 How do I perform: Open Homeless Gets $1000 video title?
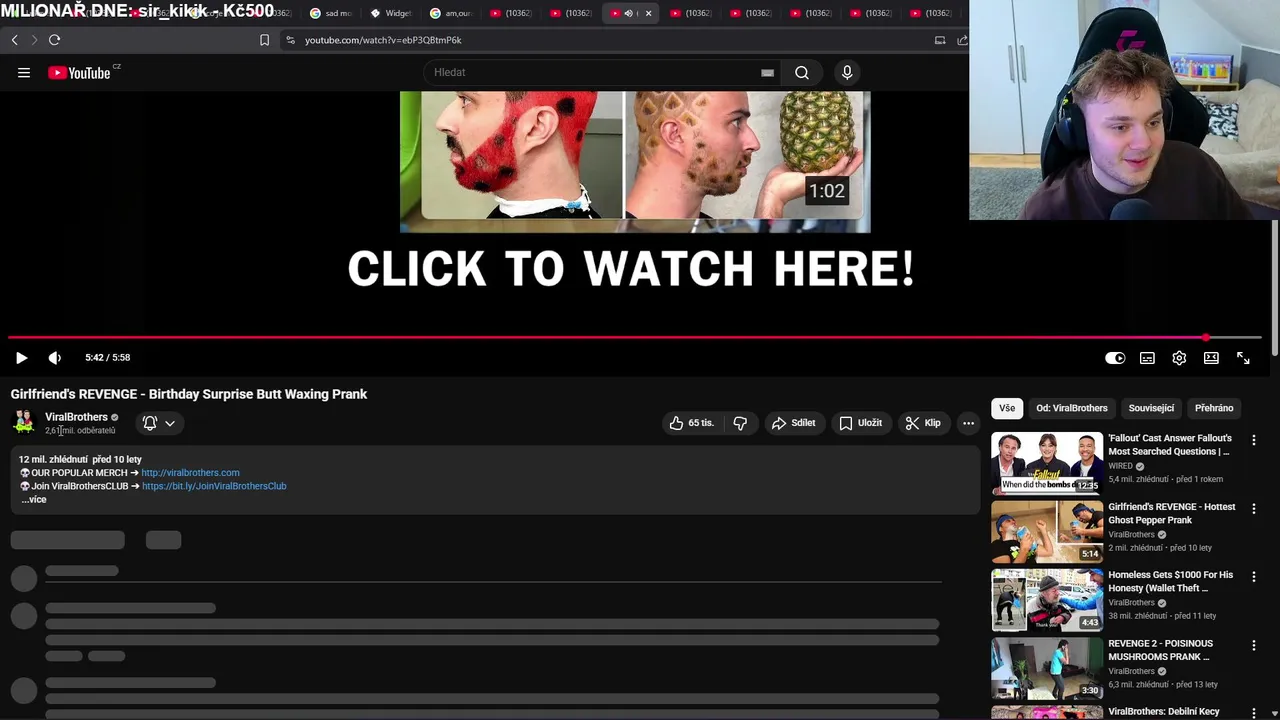pyautogui.click(x=1171, y=582)
